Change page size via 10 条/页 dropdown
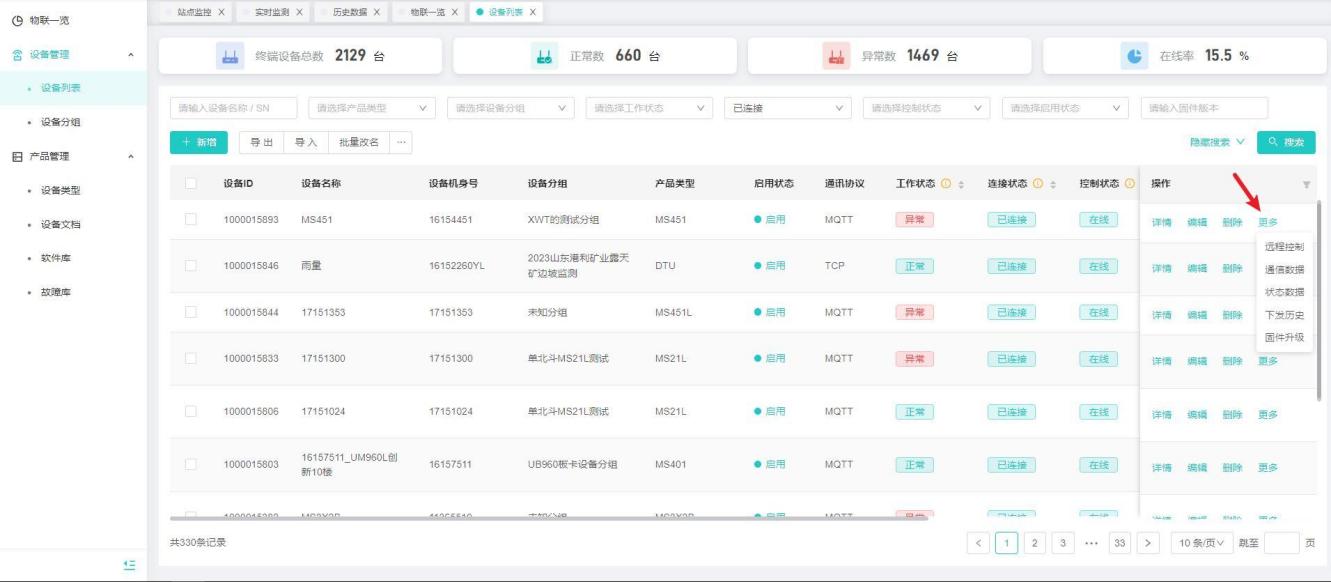Screen dimensions: 1331x582 1200,543
